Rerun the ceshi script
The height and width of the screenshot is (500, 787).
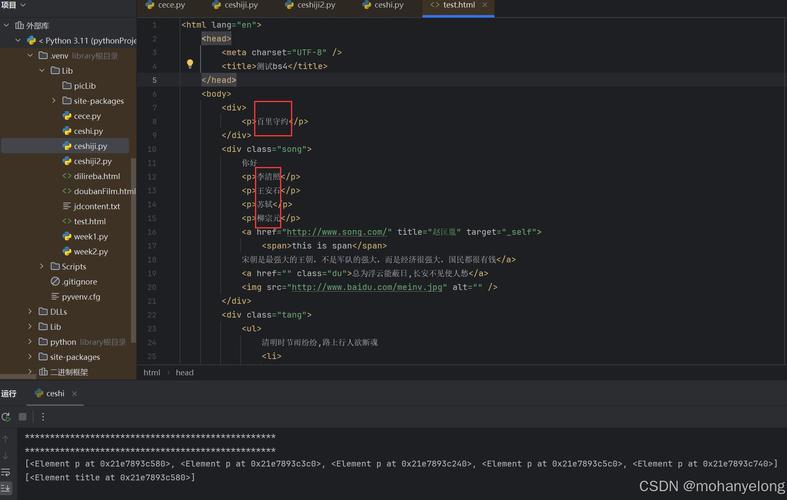pyautogui.click(x=6, y=417)
